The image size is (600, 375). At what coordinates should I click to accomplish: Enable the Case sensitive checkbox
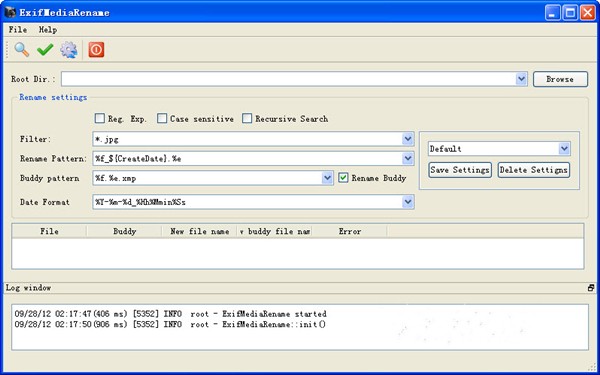pos(162,118)
